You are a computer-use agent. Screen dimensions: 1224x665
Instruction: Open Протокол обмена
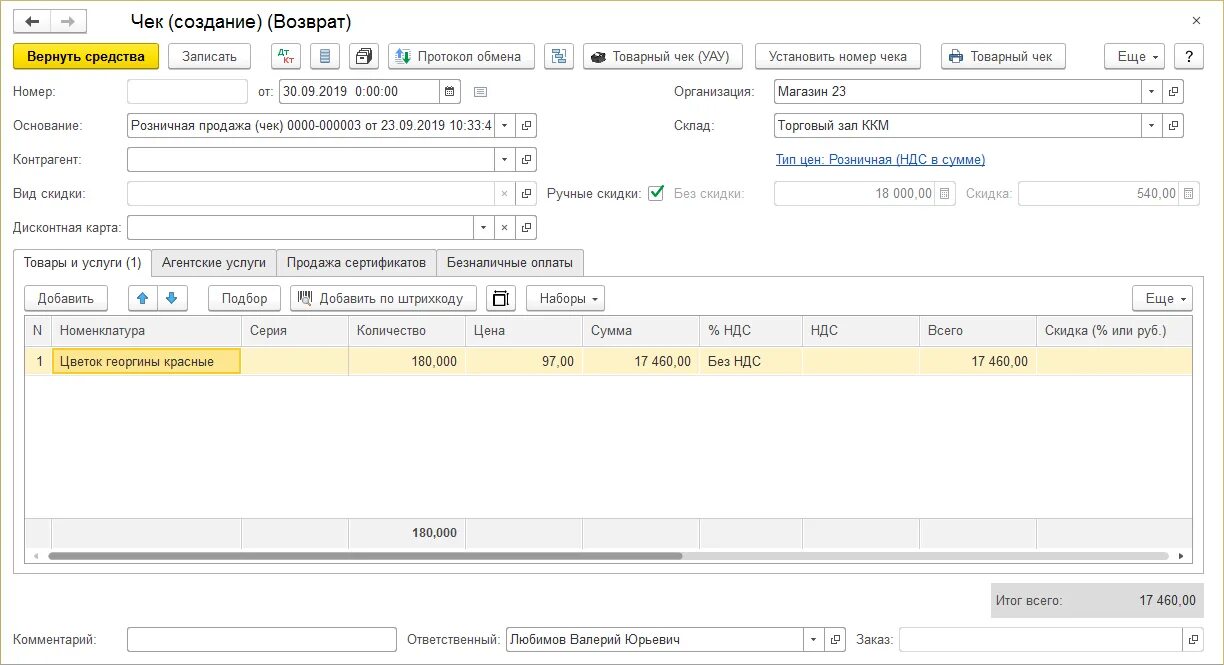[x=462, y=56]
